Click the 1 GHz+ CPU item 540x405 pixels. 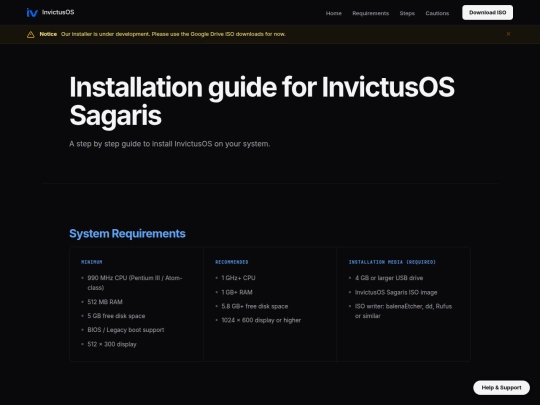(x=238, y=278)
